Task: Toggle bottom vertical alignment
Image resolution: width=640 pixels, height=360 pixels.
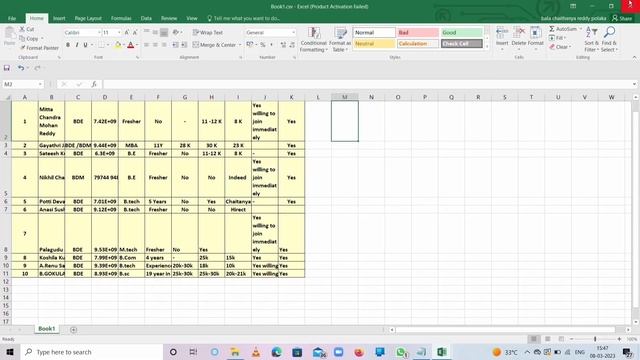Action: [x=164, y=32]
